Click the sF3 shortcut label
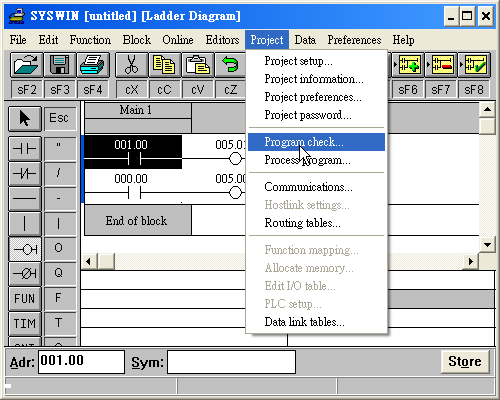Image resolution: width=500 pixels, height=400 pixels. 60,90
